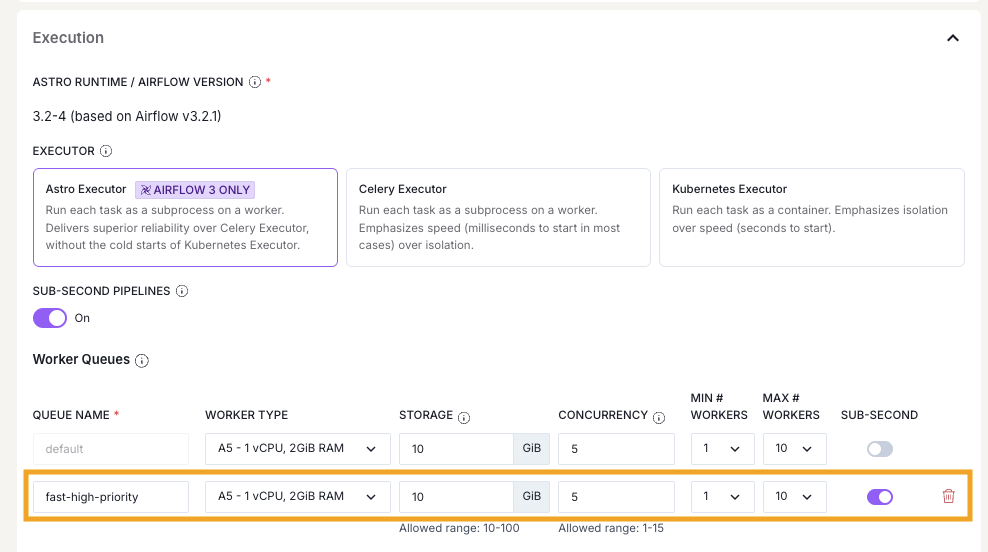Open worker type dropdown for fast-high-priority queue
Image resolution: width=988 pixels, height=552 pixels.
pyautogui.click(x=297, y=497)
